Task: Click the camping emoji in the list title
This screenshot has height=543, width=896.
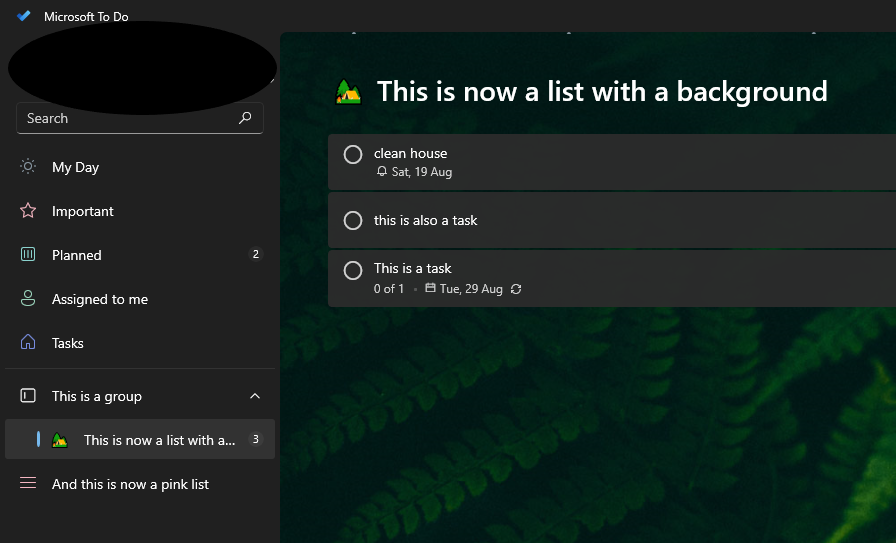Action: (x=348, y=92)
